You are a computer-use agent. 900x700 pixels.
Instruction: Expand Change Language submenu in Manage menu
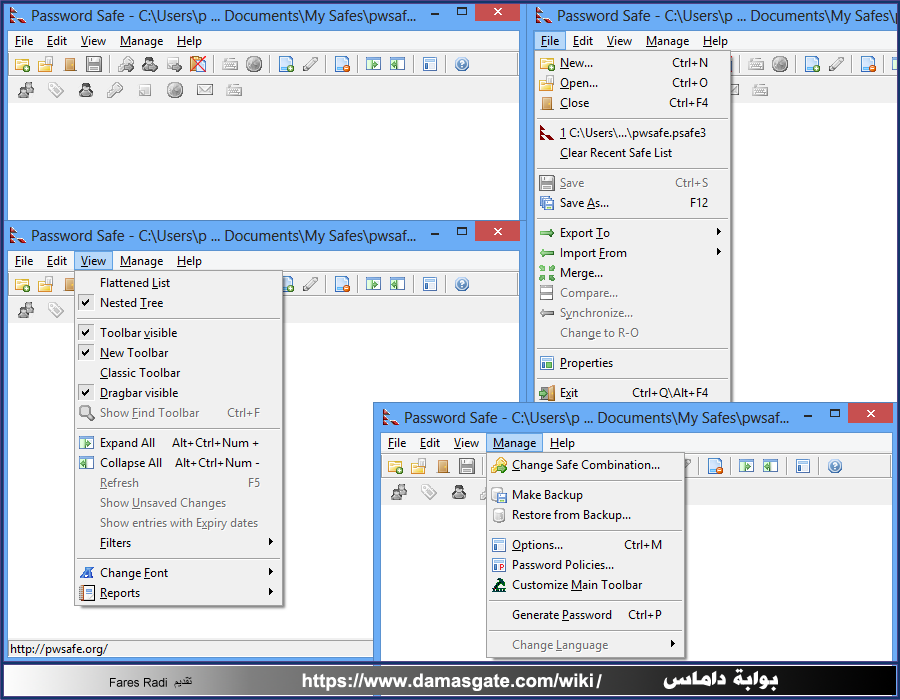click(x=585, y=645)
